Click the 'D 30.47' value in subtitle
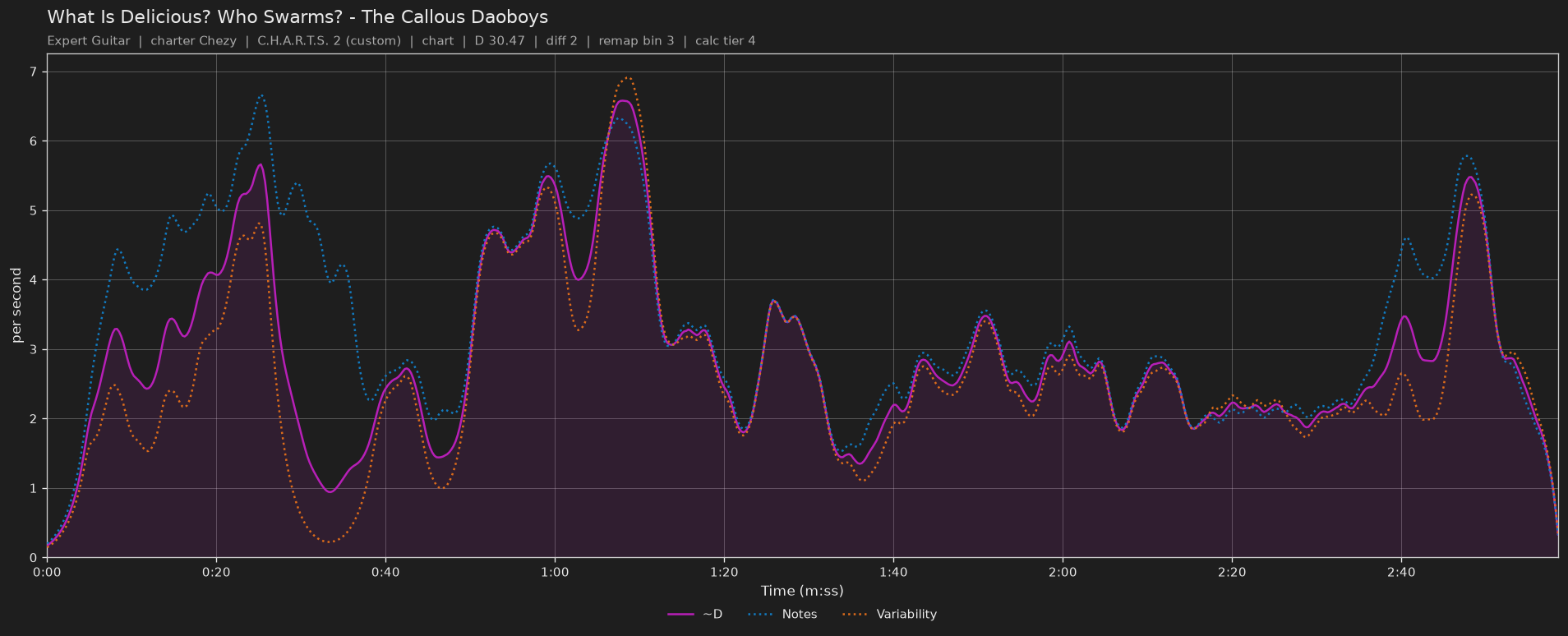The height and width of the screenshot is (636, 1568). [500, 41]
